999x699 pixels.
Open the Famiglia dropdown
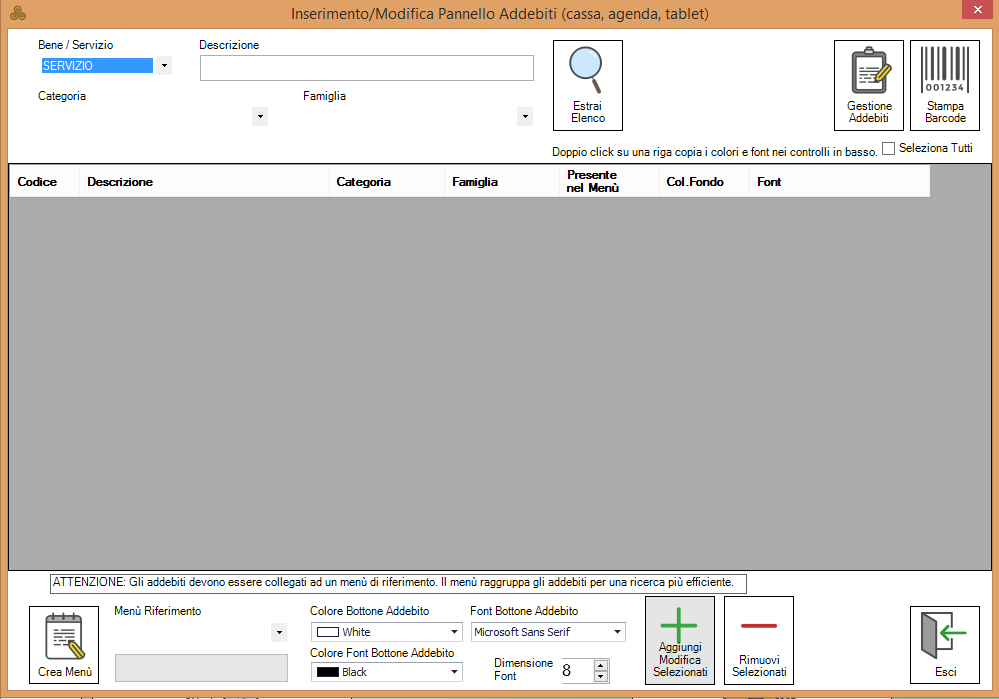pyautogui.click(x=525, y=116)
